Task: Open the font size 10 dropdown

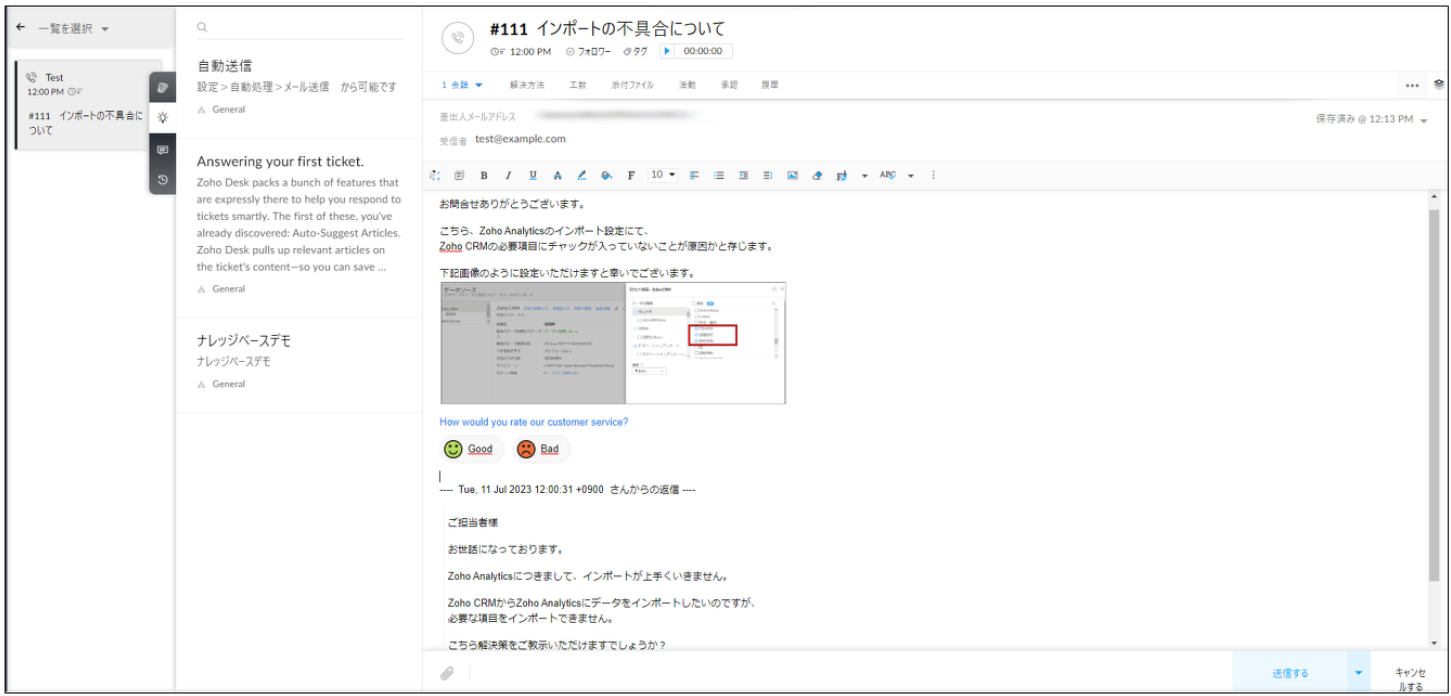Action: pyautogui.click(x=663, y=175)
